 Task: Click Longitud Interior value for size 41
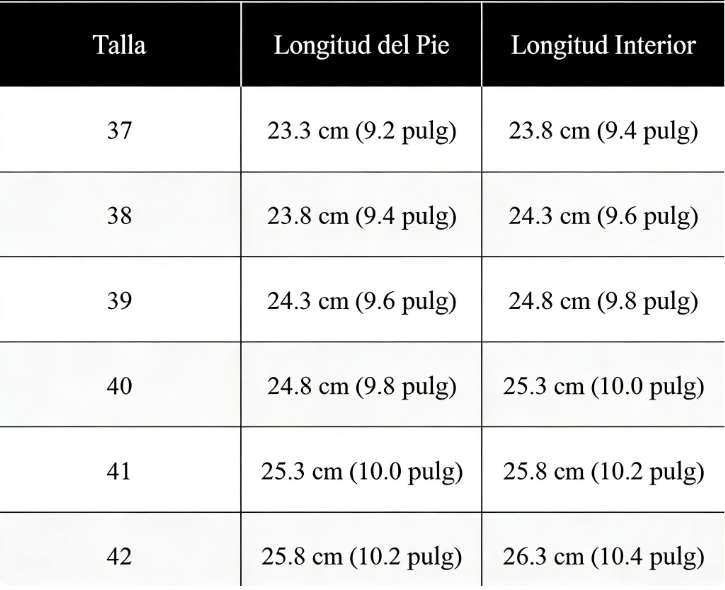click(x=603, y=471)
